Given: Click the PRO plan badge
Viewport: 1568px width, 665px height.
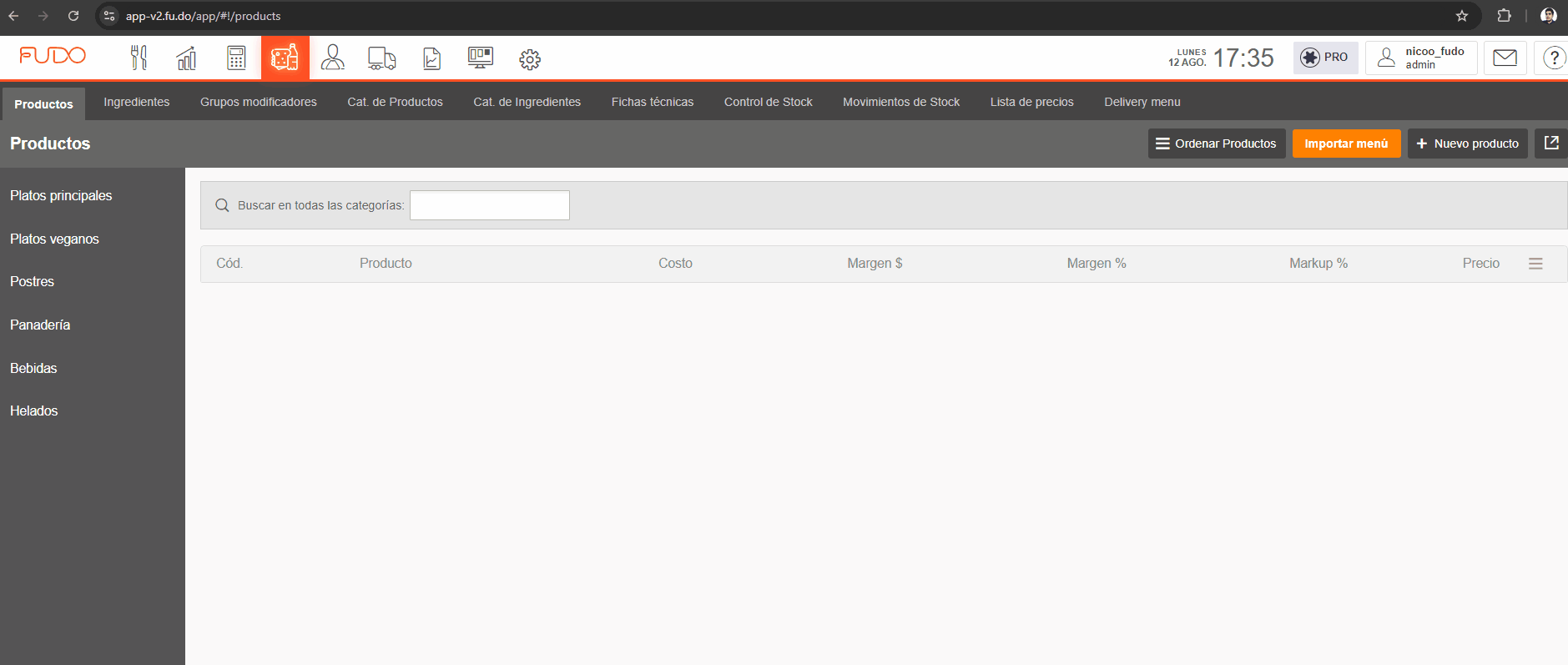Looking at the screenshot, I should tap(1325, 58).
